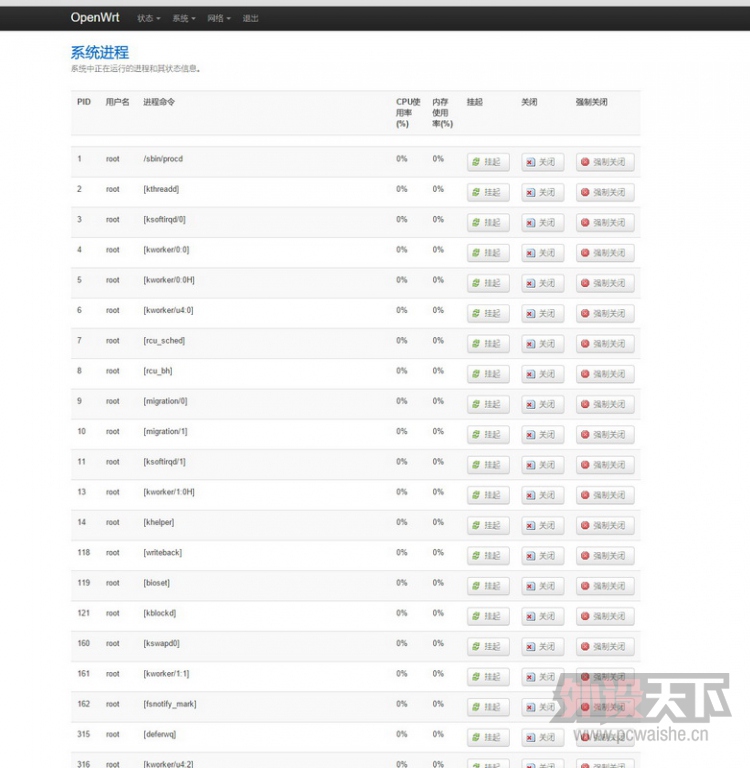Click red force-close icon for [ksoftirqd/0]

pos(585,222)
